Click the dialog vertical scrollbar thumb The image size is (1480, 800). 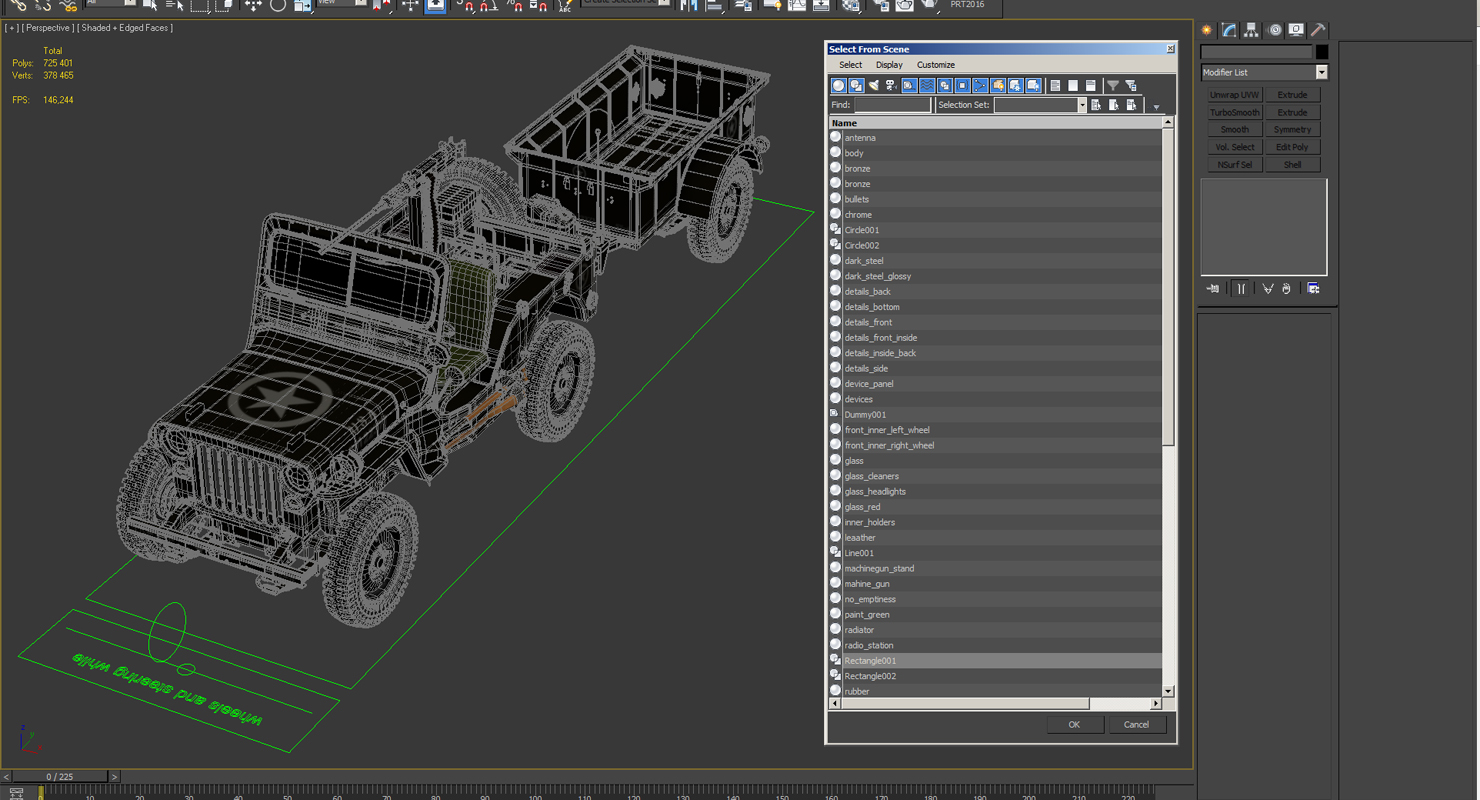(1168, 287)
